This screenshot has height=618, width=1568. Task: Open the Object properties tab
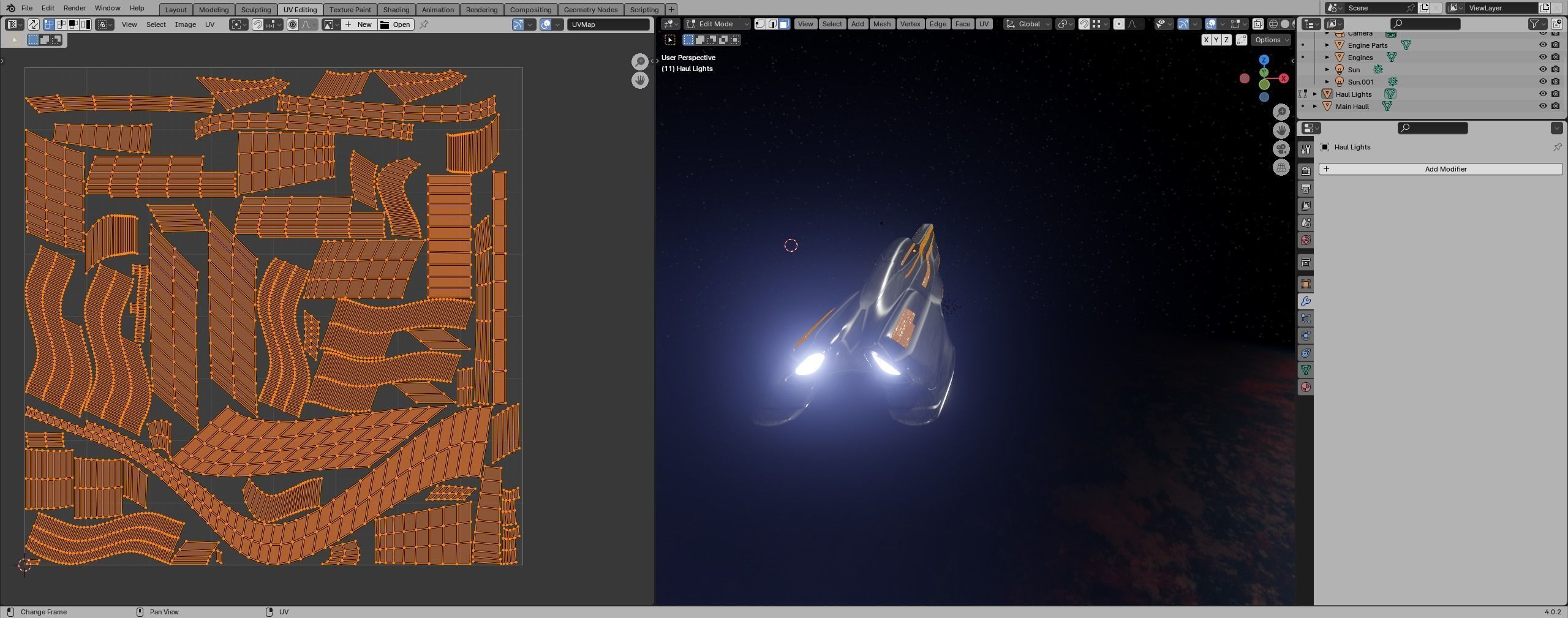[1305, 284]
